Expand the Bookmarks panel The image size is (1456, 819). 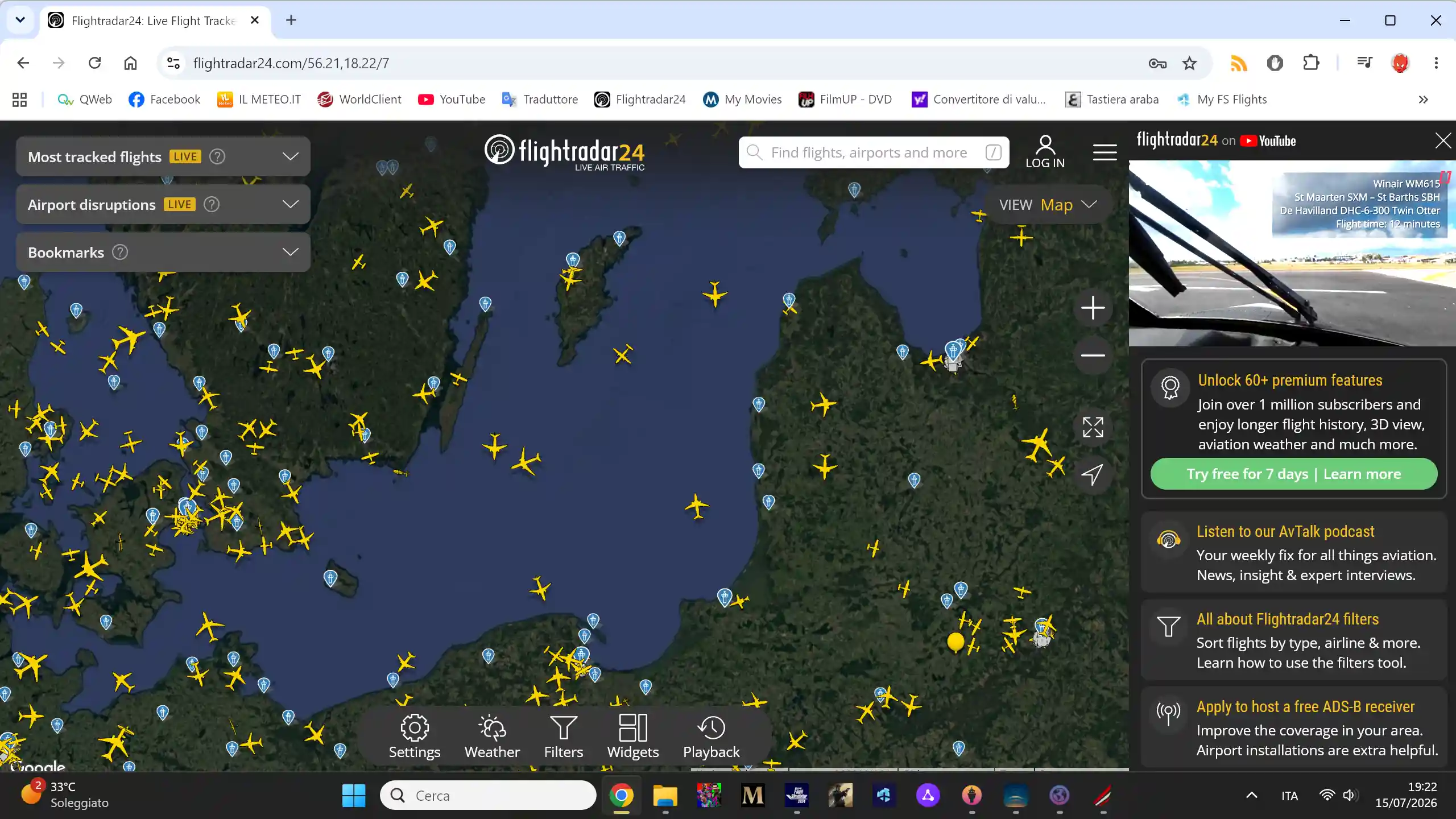click(x=290, y=252)
